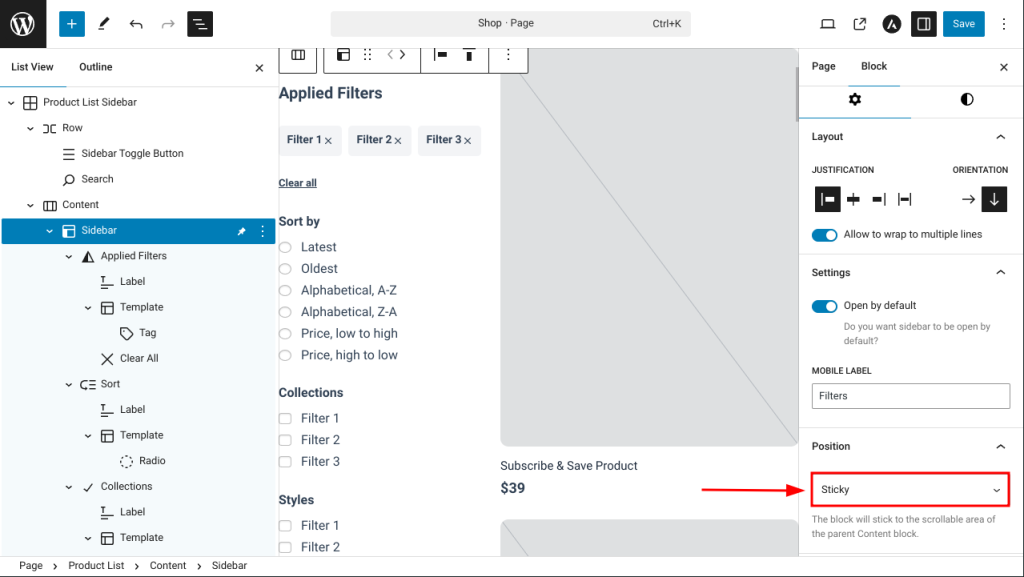Click the Undo arrow icon
Screen dimensions: 1024x577
[136, 24]
